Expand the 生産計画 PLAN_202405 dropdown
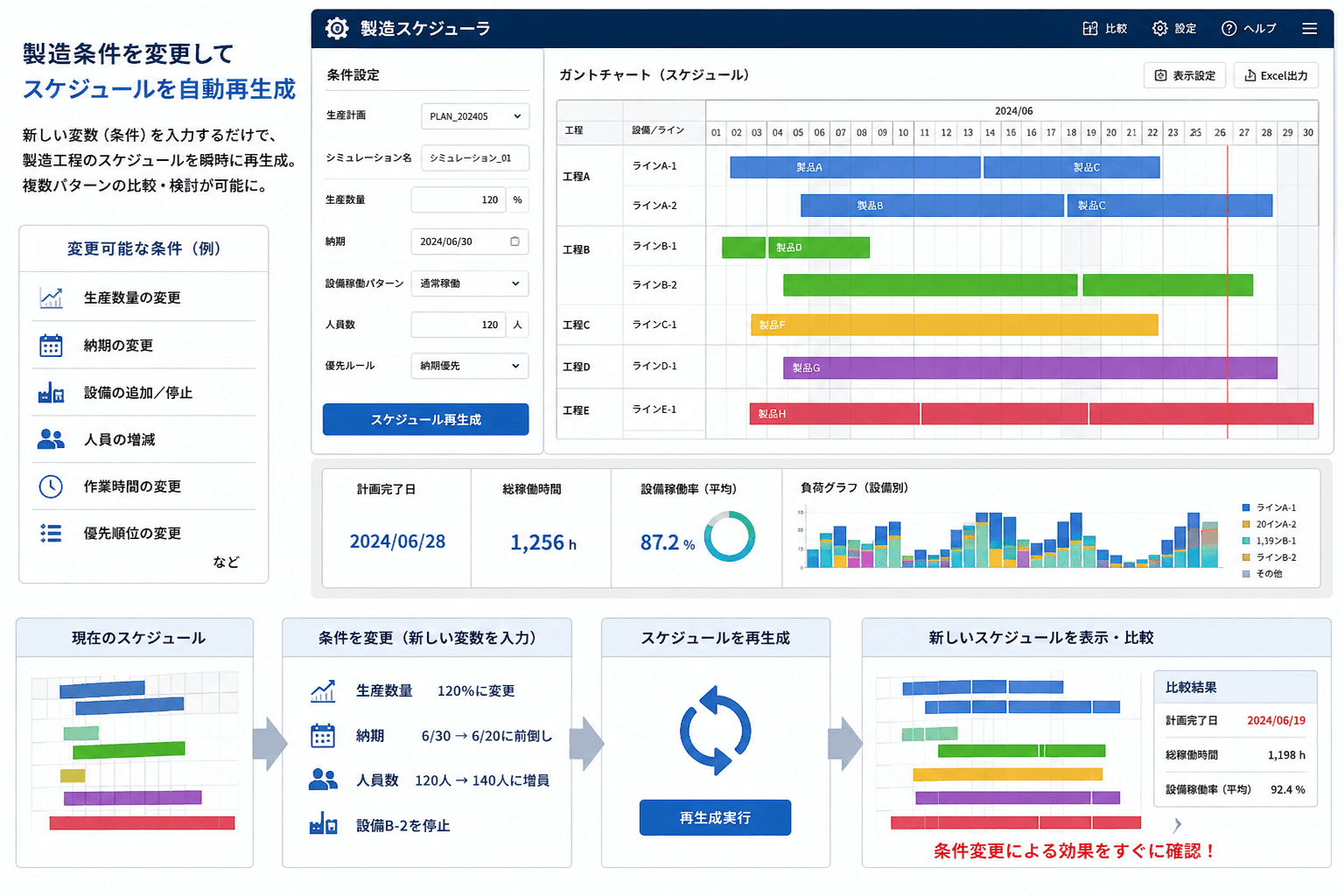The image size is (1344, 896). [x=475, y=115]
